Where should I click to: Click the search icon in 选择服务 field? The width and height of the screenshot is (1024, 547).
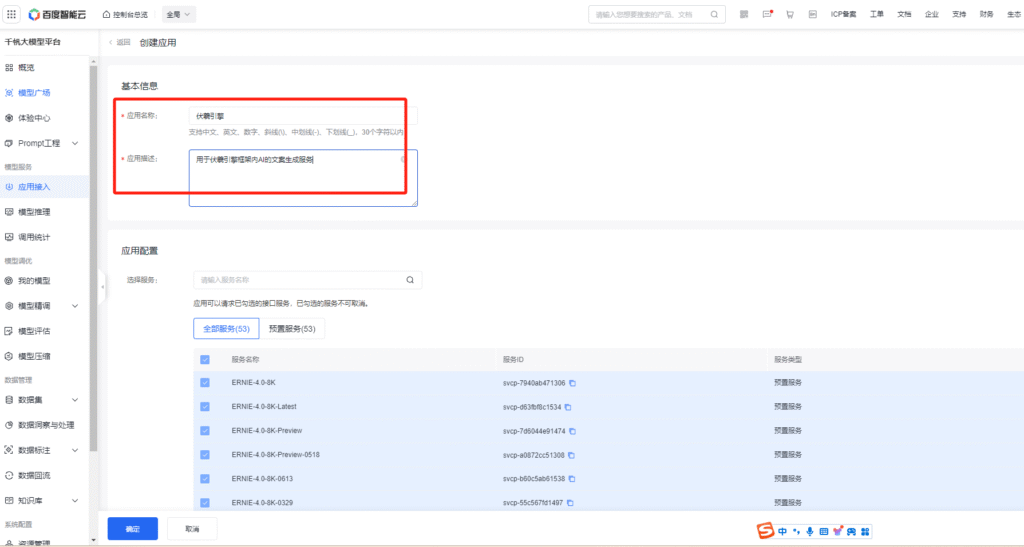tap(410, 280)
